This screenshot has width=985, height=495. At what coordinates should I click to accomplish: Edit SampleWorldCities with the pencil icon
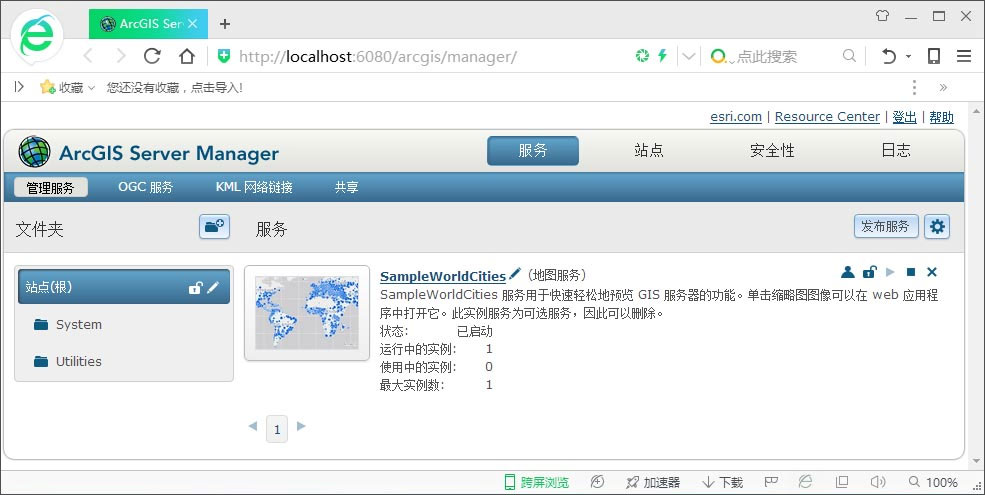[514, 273]
